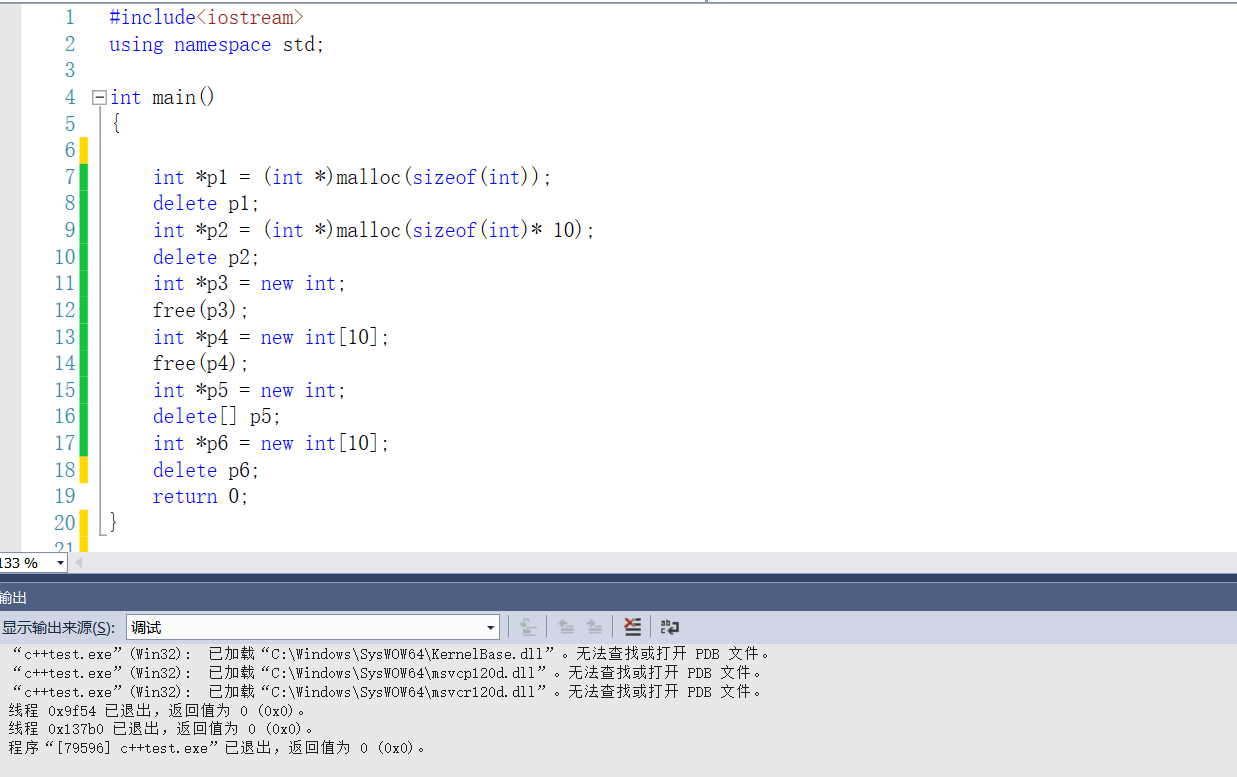Open the 显示输出来源 dropdown showing 调试
Screen dimensions: 1237x777
[x=313, y=628]
